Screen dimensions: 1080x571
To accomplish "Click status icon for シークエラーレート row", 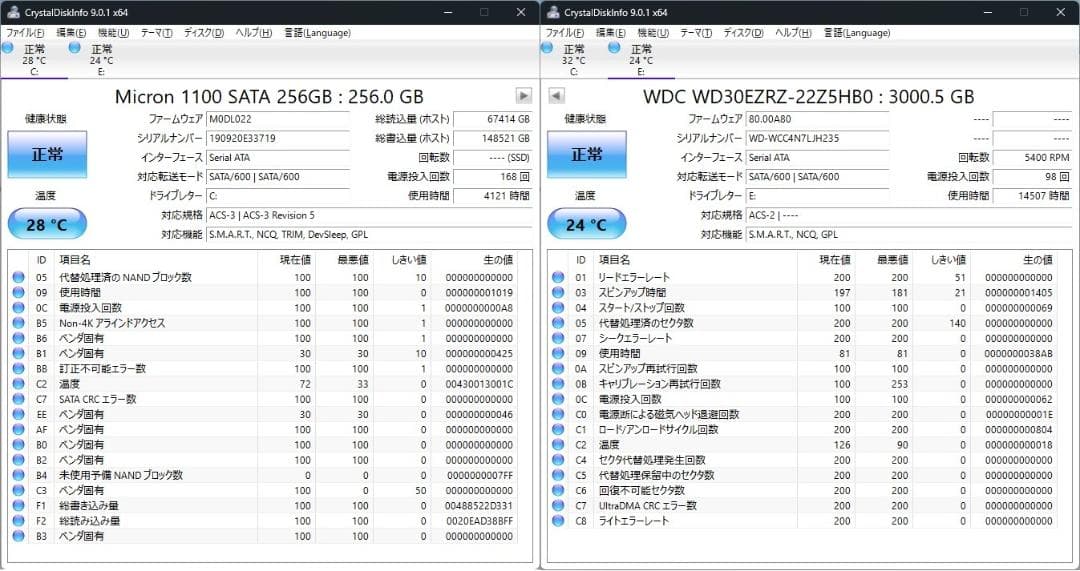I will tap(558, 338).
